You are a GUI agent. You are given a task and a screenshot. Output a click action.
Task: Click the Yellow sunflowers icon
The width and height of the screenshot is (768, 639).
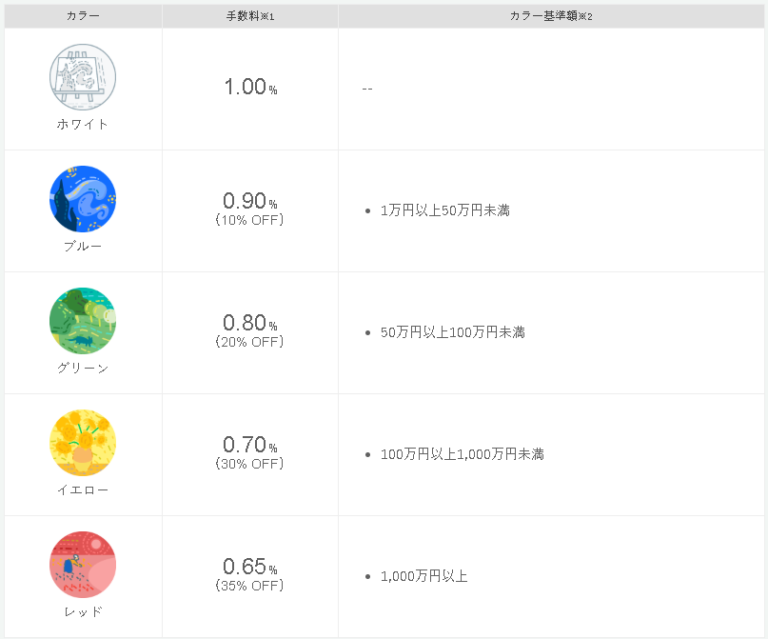83,443
